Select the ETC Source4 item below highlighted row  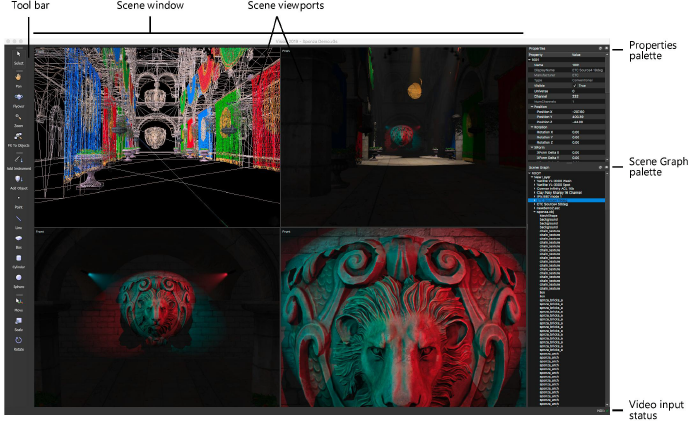tap(552, 204)
